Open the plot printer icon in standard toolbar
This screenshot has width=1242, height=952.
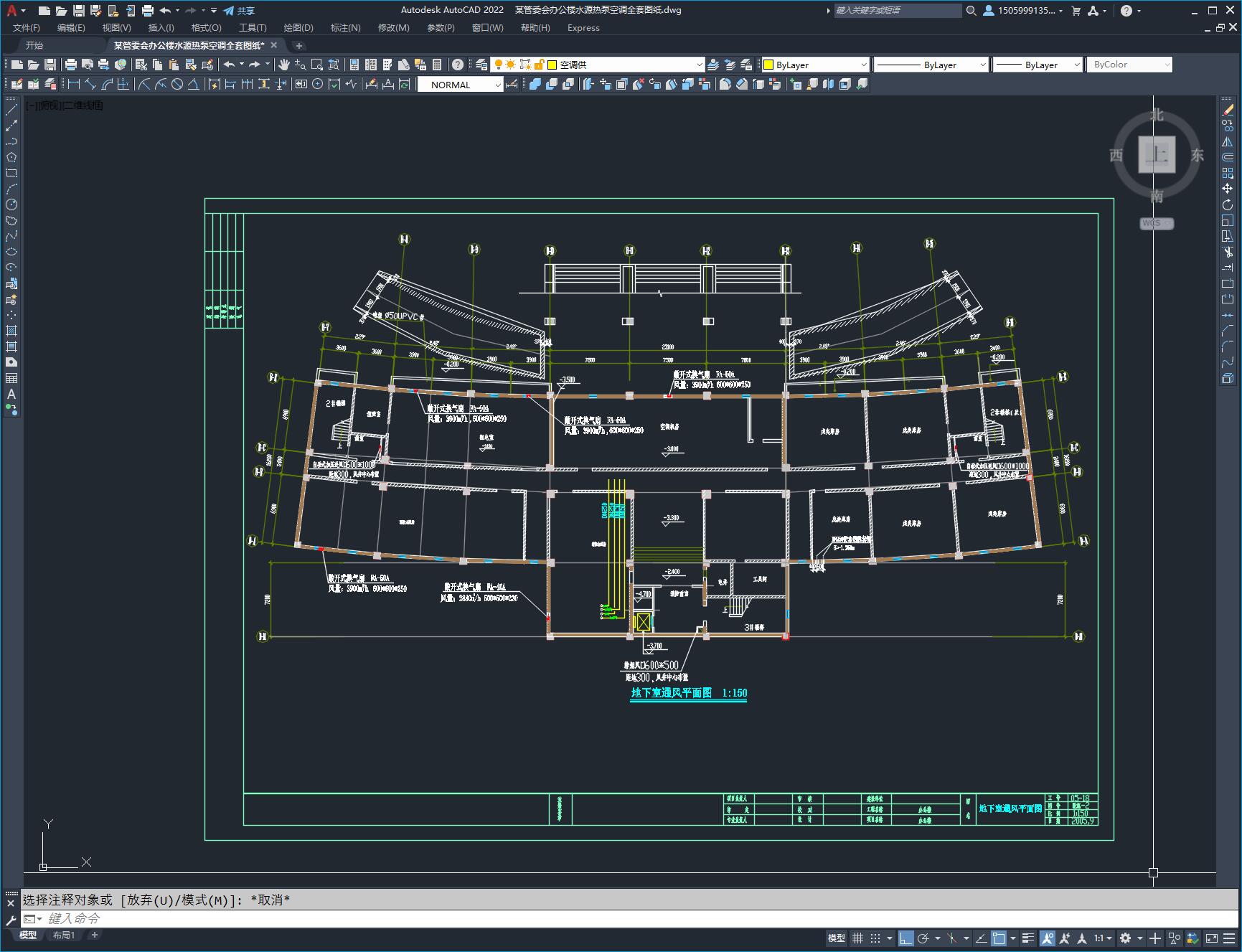[x=71, y=65]
